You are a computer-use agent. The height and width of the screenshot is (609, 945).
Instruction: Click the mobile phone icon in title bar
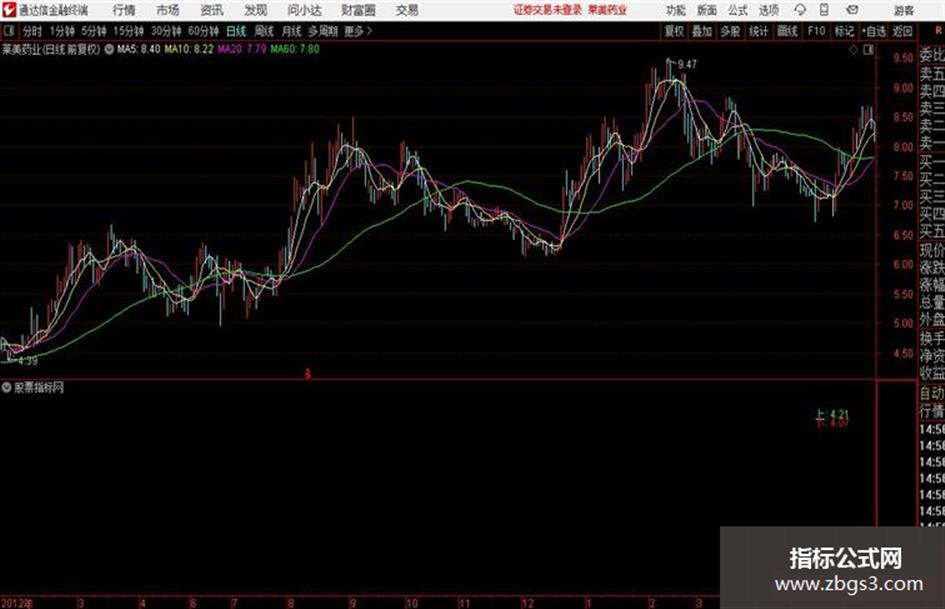824,10
